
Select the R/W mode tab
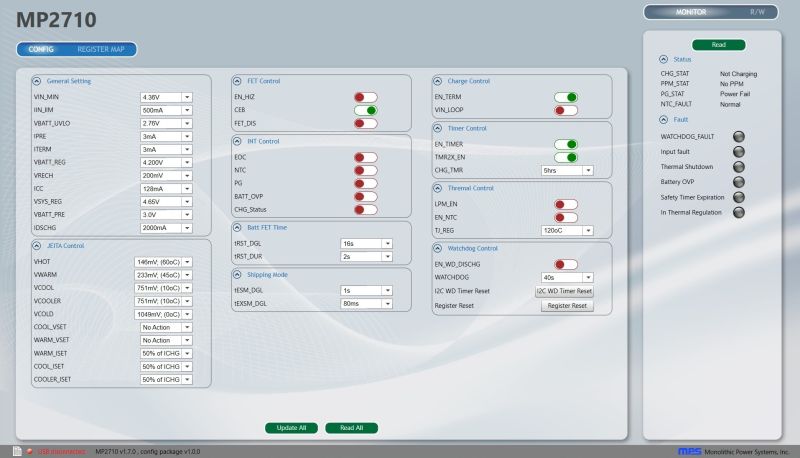pyautogui.click(x=757, y=12)
